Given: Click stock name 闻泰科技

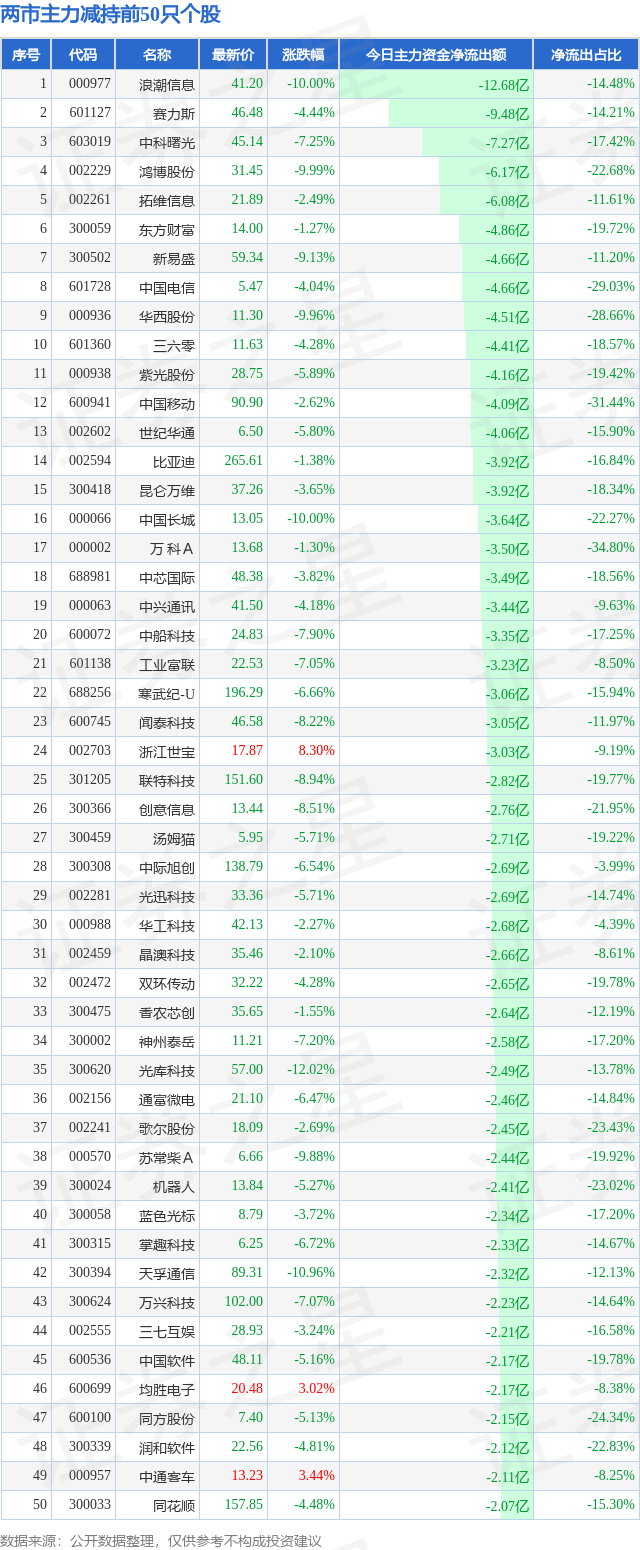Looking at the screenshot, I should click(167, 722).
